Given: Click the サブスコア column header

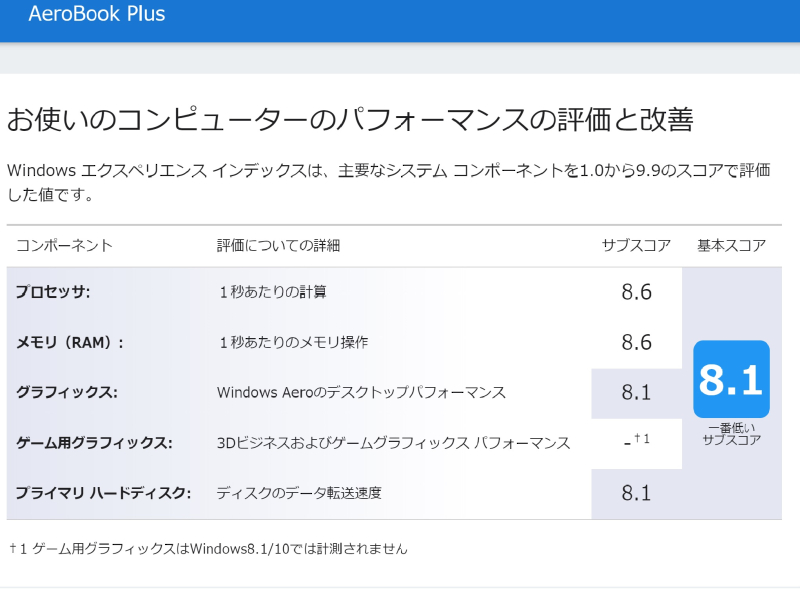Looking at the screenshot, I should tap(636, 246).
